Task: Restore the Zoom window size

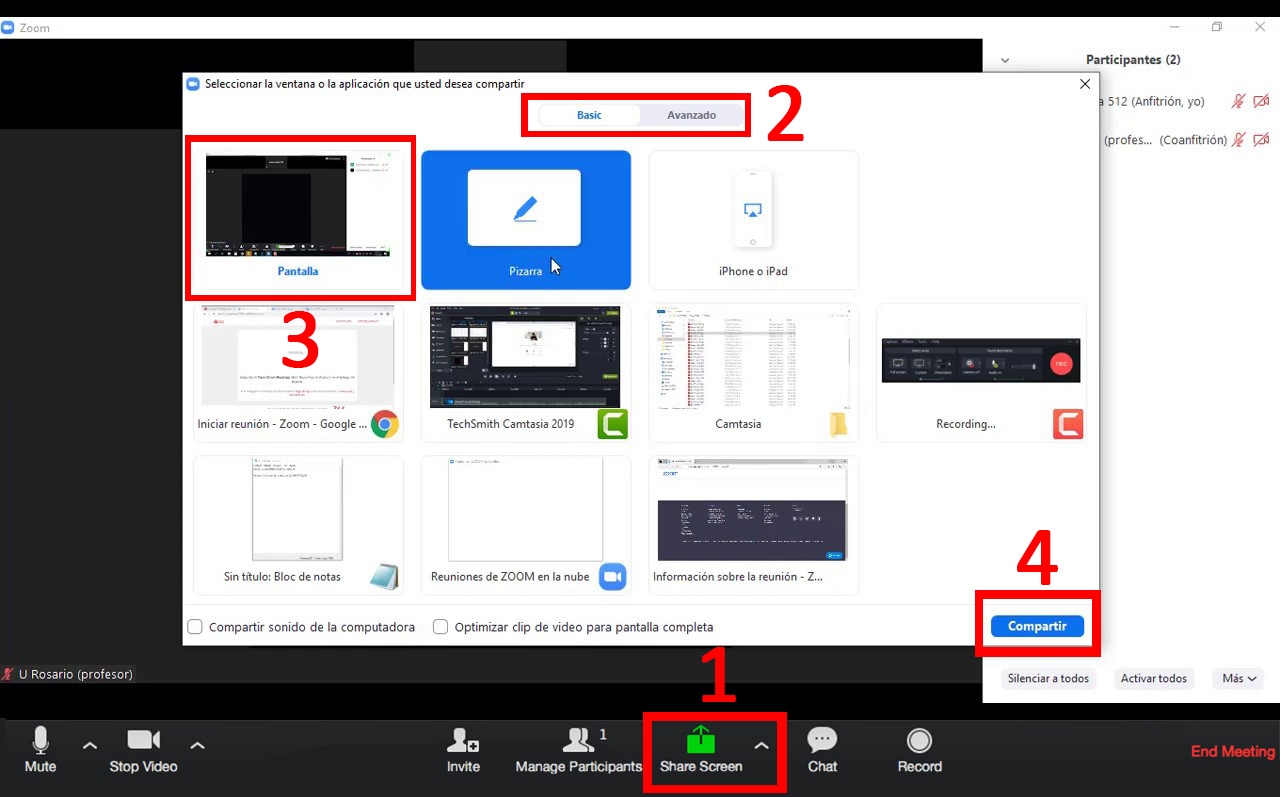Action: pos(1217,27)
